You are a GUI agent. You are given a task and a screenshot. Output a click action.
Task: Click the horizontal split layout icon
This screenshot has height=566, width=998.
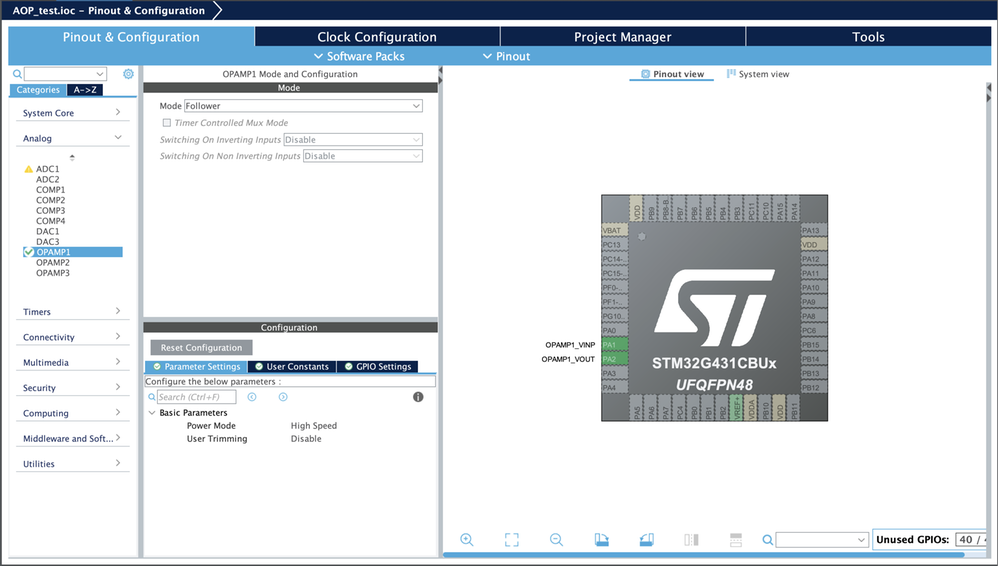[736, 539]
